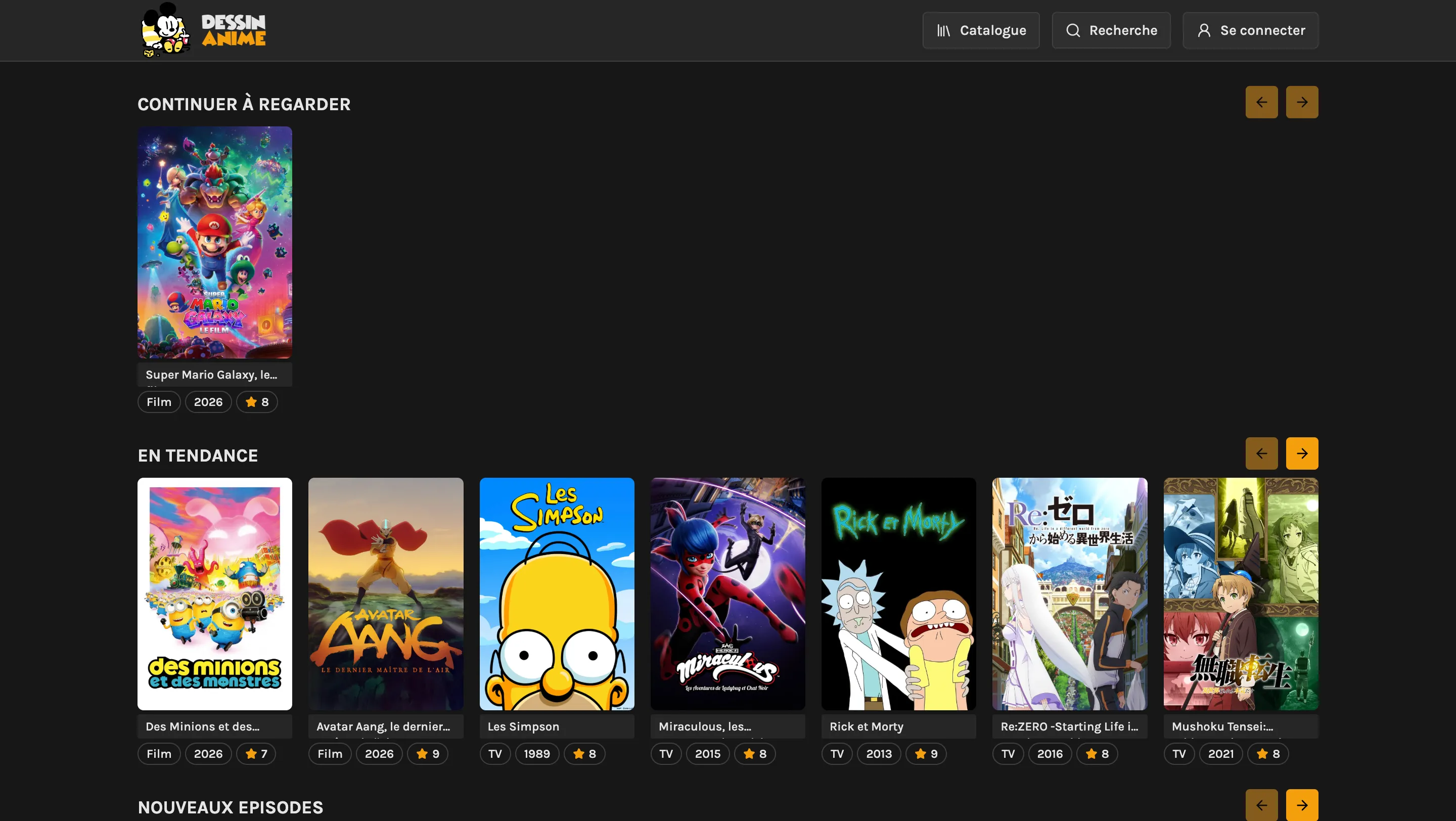Click En tendance previous arrow

pos(1261,453)
